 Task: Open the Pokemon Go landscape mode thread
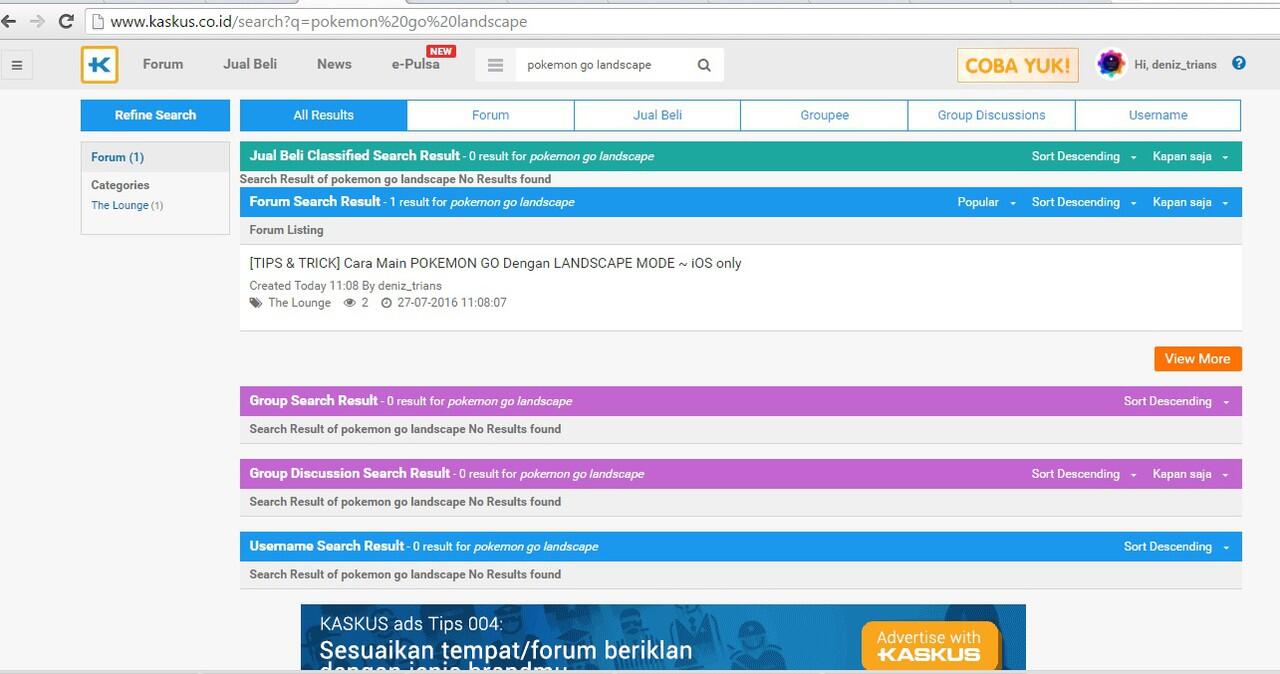click(495, 263)
